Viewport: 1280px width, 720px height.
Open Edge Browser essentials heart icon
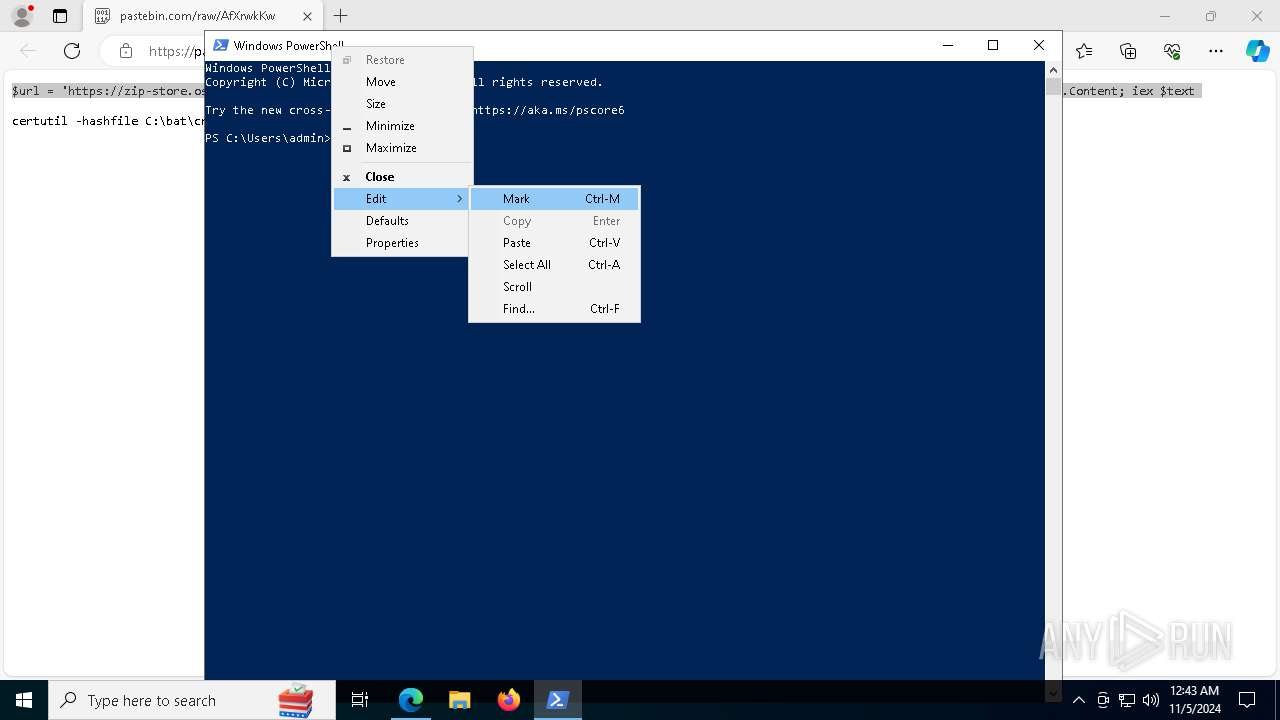click(1172, 51)
